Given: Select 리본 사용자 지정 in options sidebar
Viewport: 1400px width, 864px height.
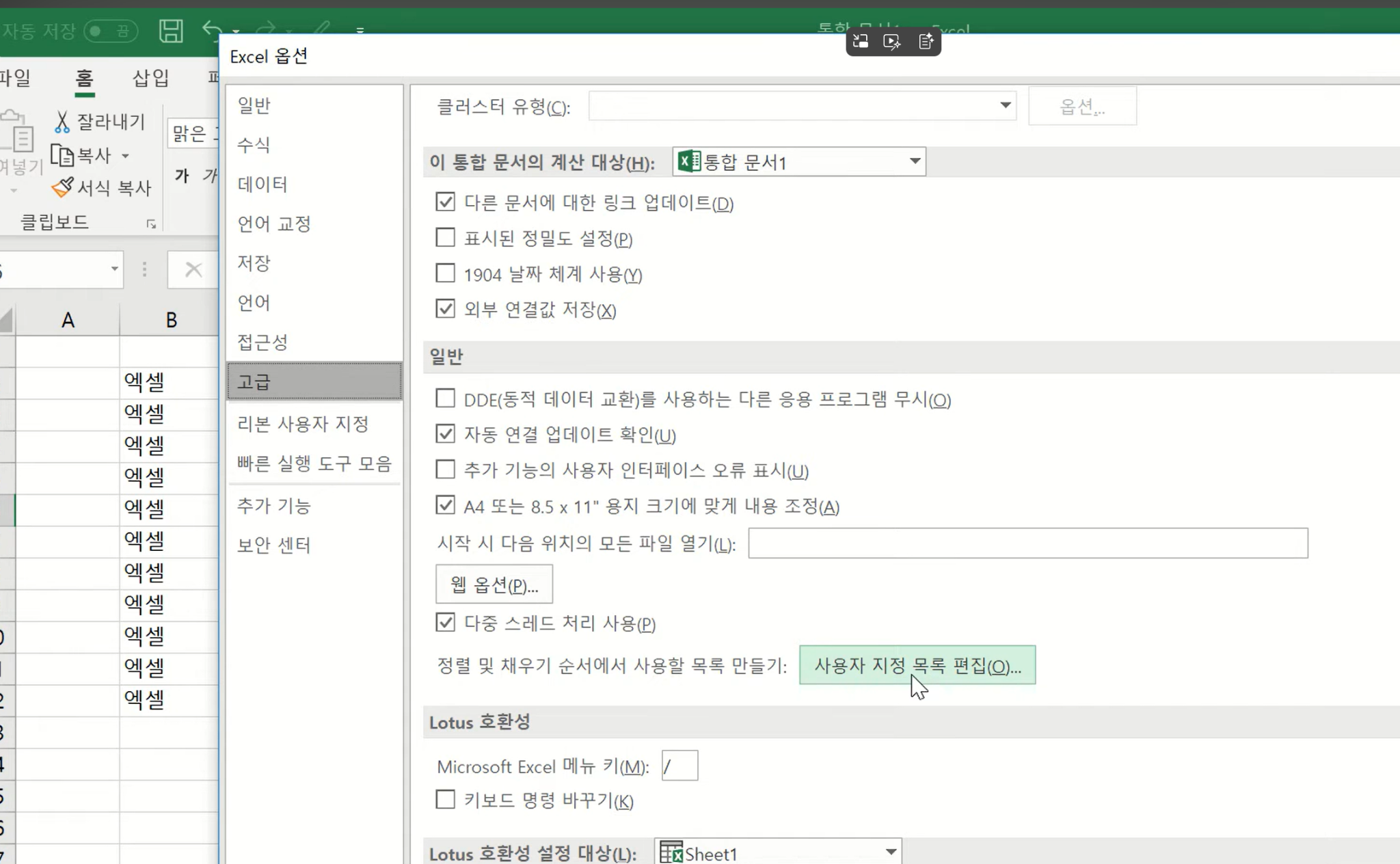Looking at the screenshot, I should tap(303, 424).
